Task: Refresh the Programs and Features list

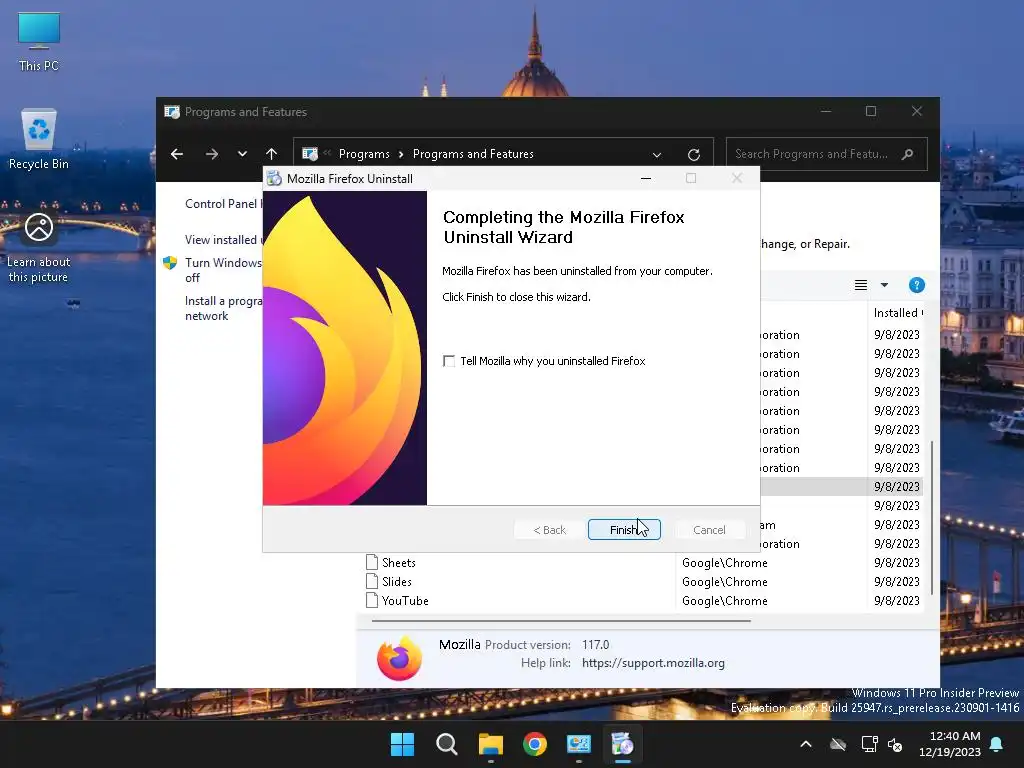Action: click(694, 155)
